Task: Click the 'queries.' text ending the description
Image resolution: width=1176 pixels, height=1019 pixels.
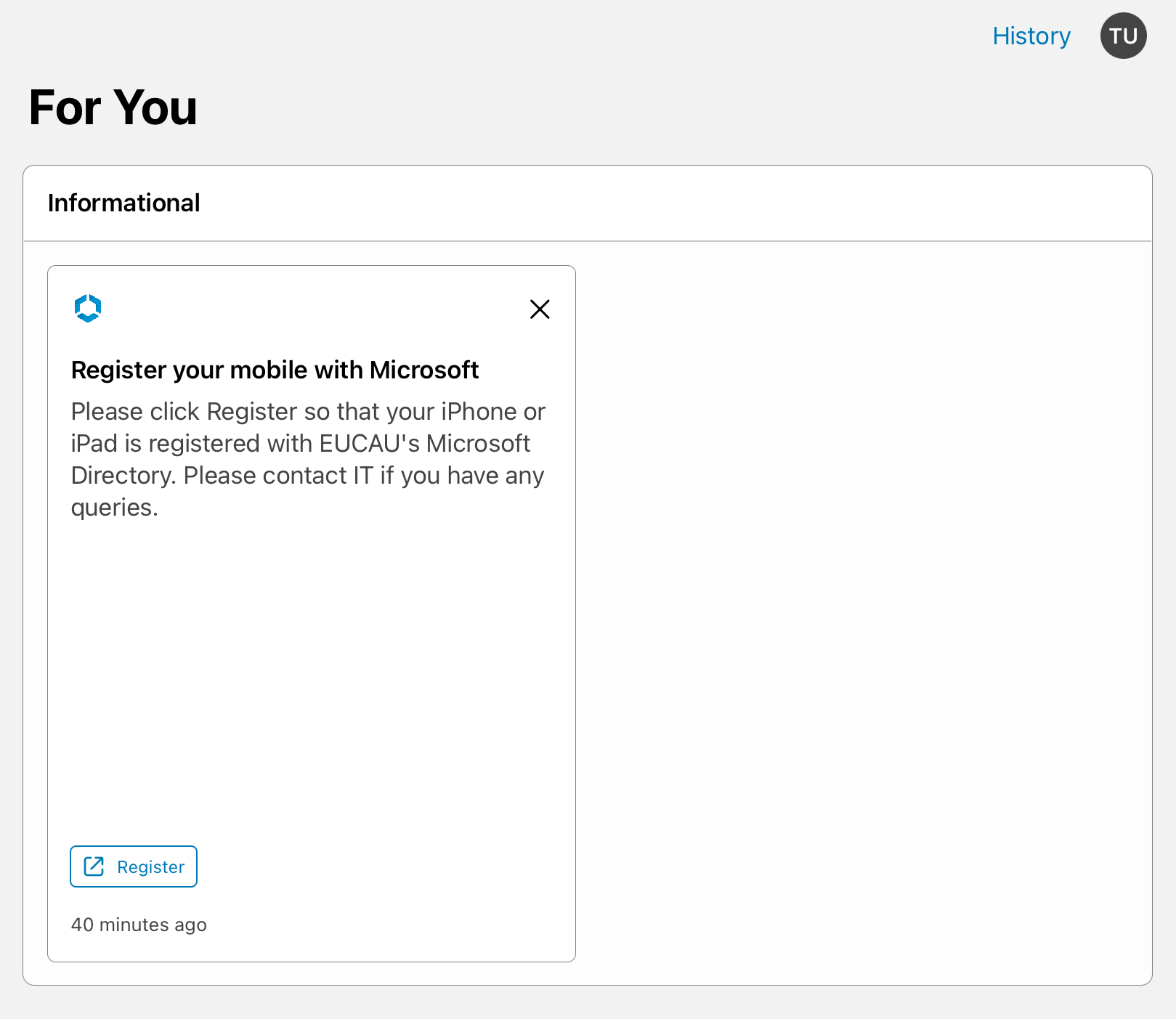Action: (x=114, y=508)
